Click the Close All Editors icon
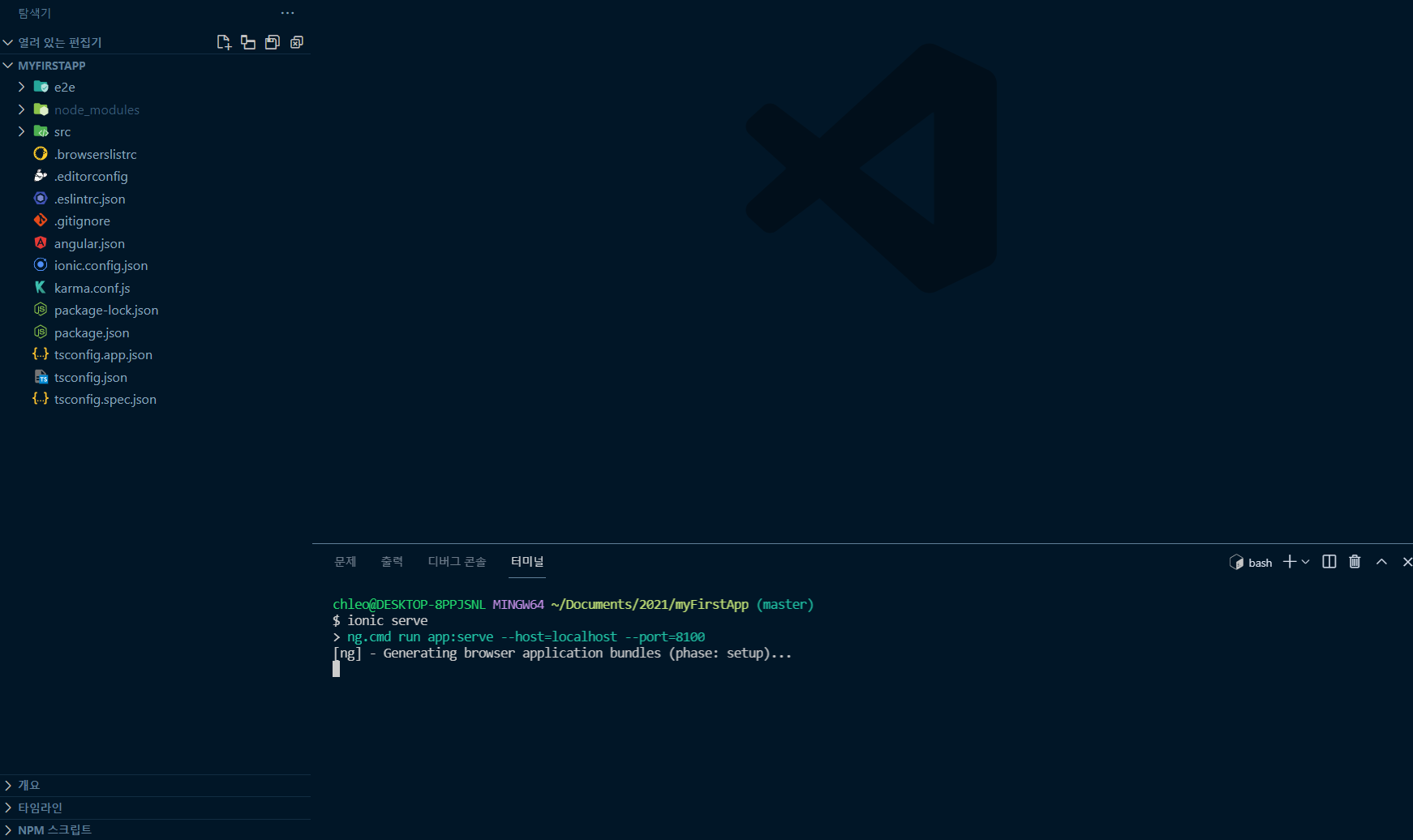This screenshot has height=840, width=1413. click(297, 42)
